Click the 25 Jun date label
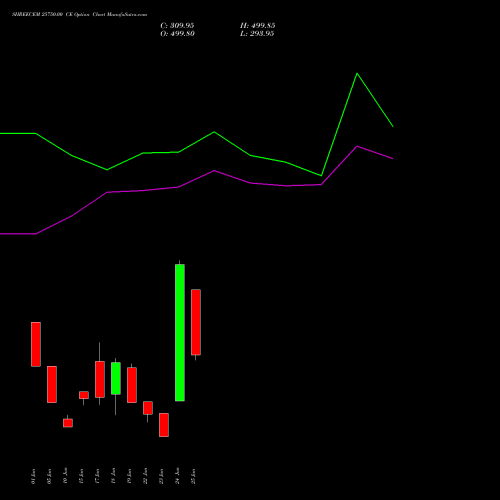Image resolution: width=500 pixels, height=500 pixels. 193,476
